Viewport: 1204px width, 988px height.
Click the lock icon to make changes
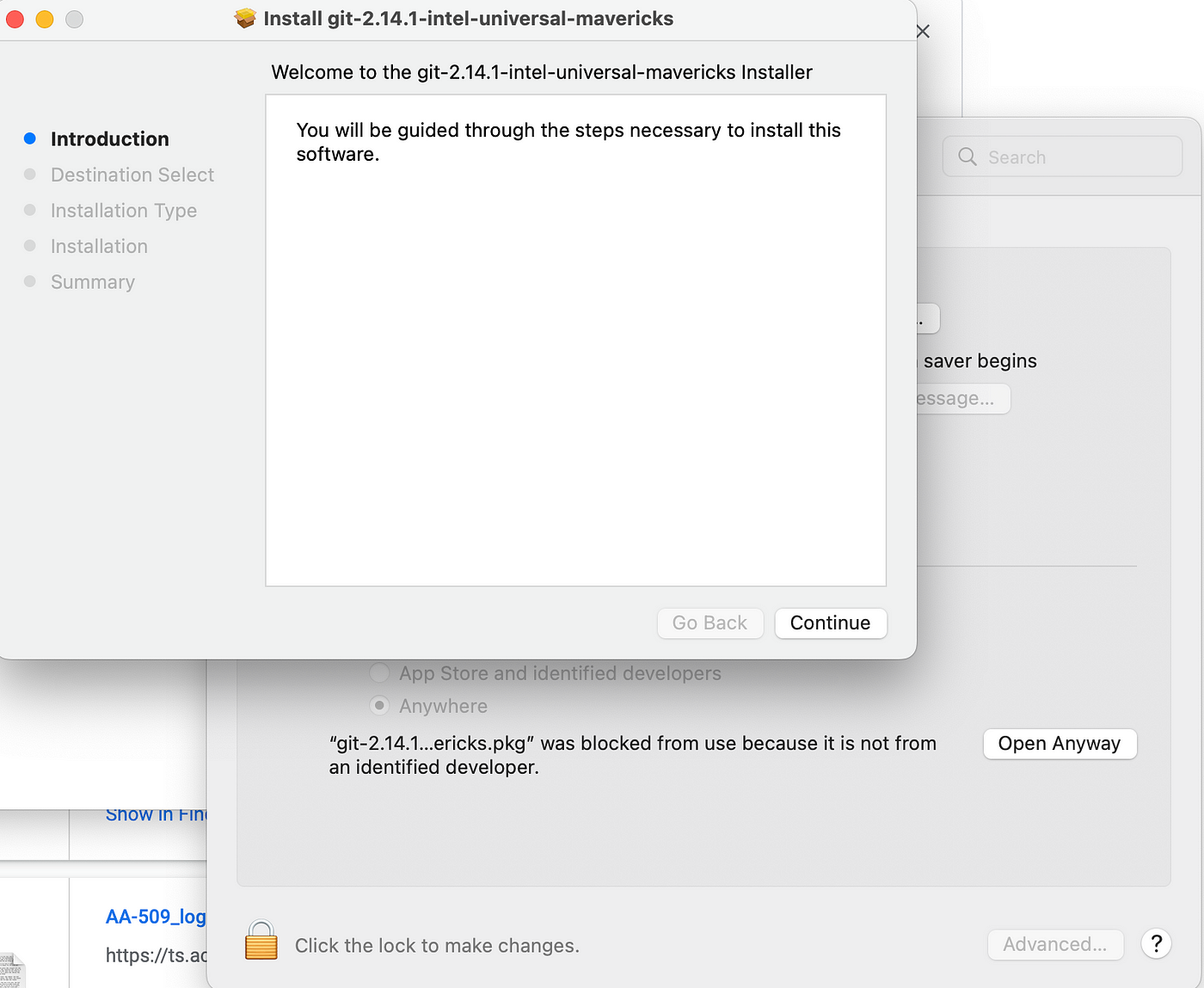pos(261,940)
